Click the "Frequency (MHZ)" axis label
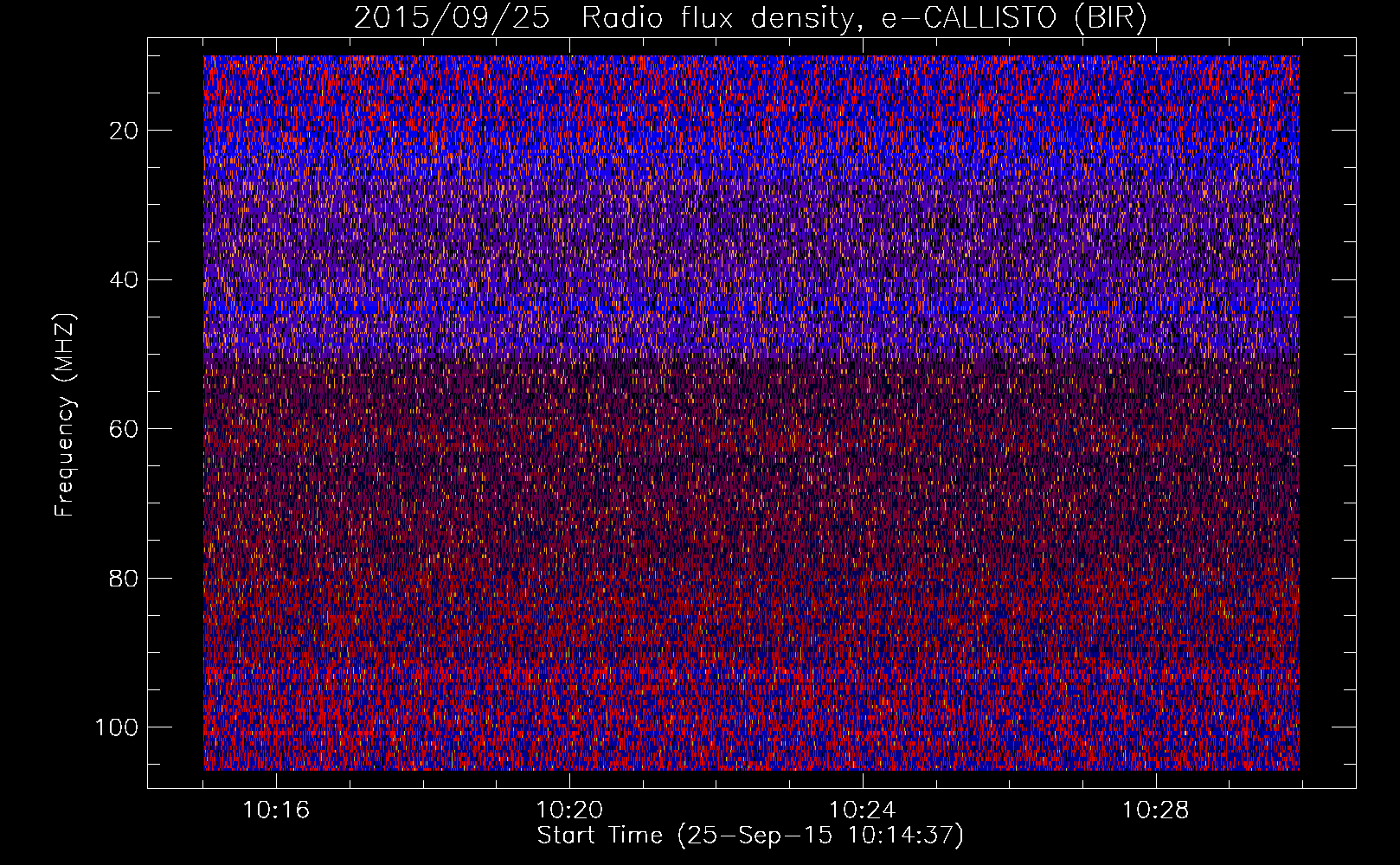 pos(65,415)
